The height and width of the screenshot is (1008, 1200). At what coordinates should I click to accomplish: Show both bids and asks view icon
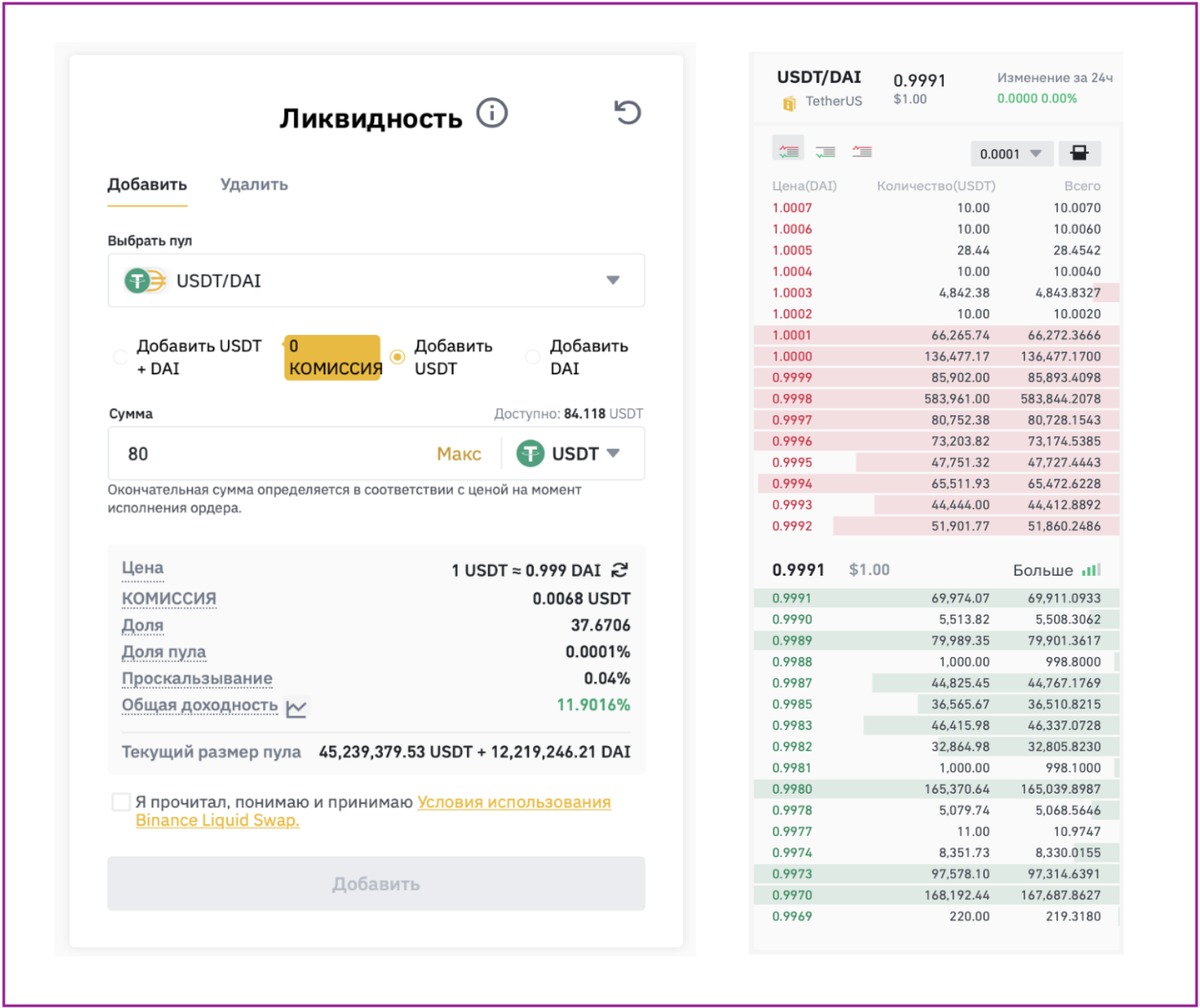pyautogui.click(x=788, y=151)
